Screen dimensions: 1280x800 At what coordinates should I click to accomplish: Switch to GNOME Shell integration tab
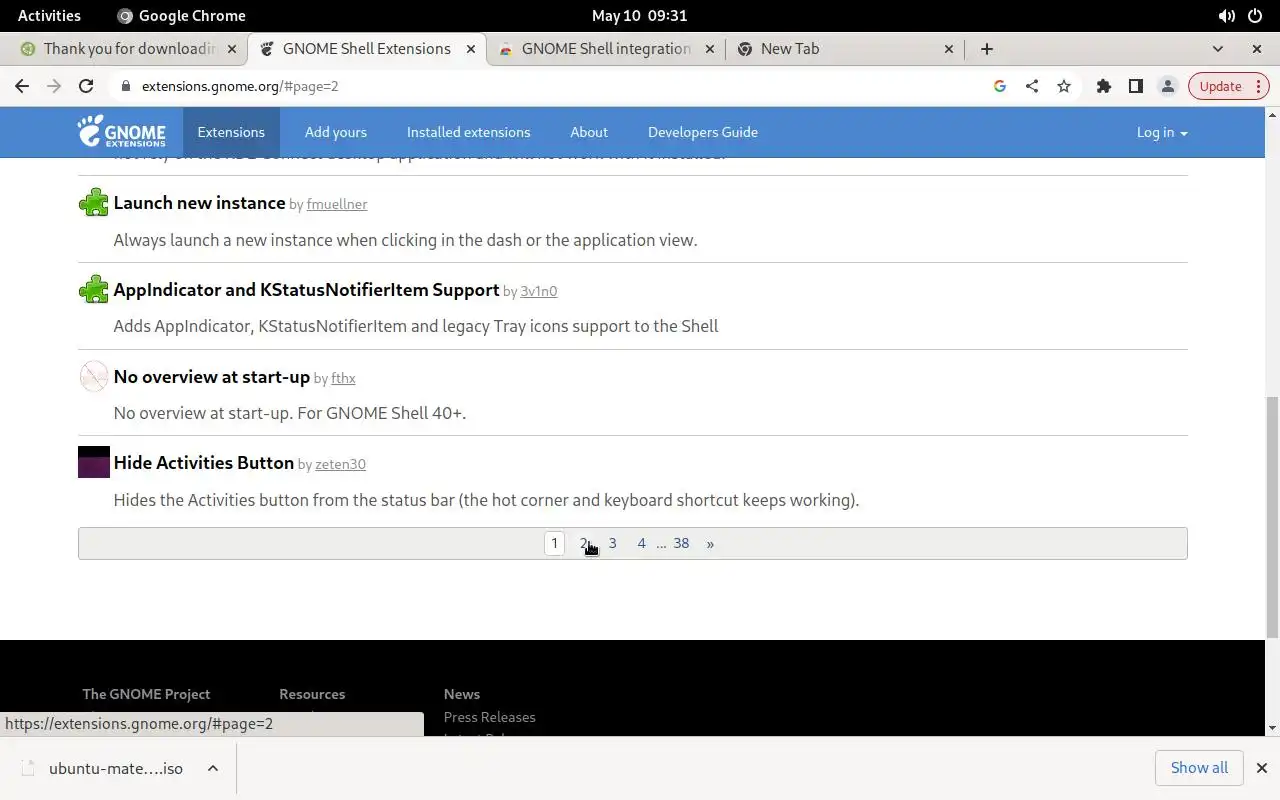(604, 48)
